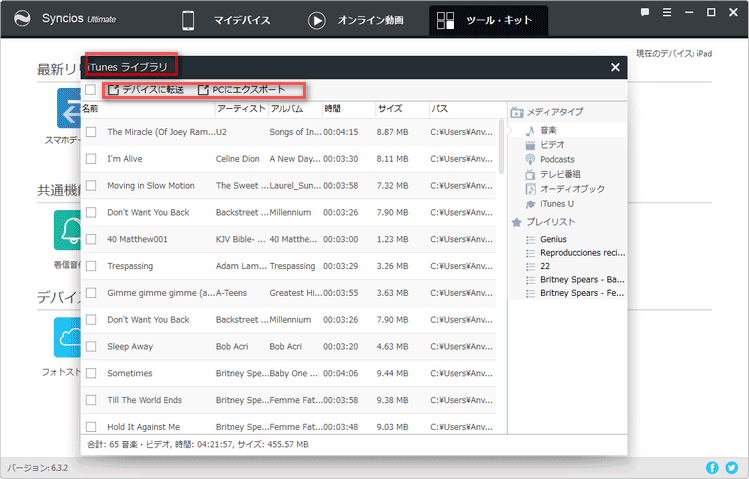The width and height of the screenshot is (749, 479).
Task: Check the box for Trespassing
Action: point(91,266)
